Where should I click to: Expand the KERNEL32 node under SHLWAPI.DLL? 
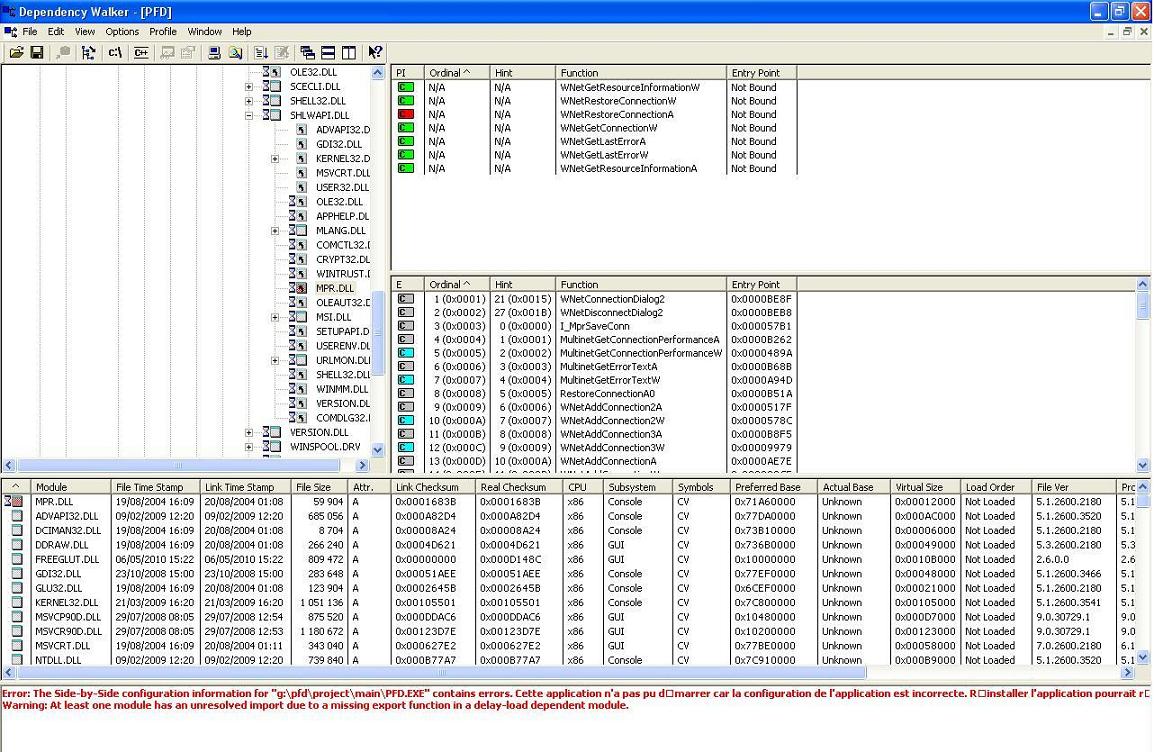pyautogui.click(x=275, y=159)
